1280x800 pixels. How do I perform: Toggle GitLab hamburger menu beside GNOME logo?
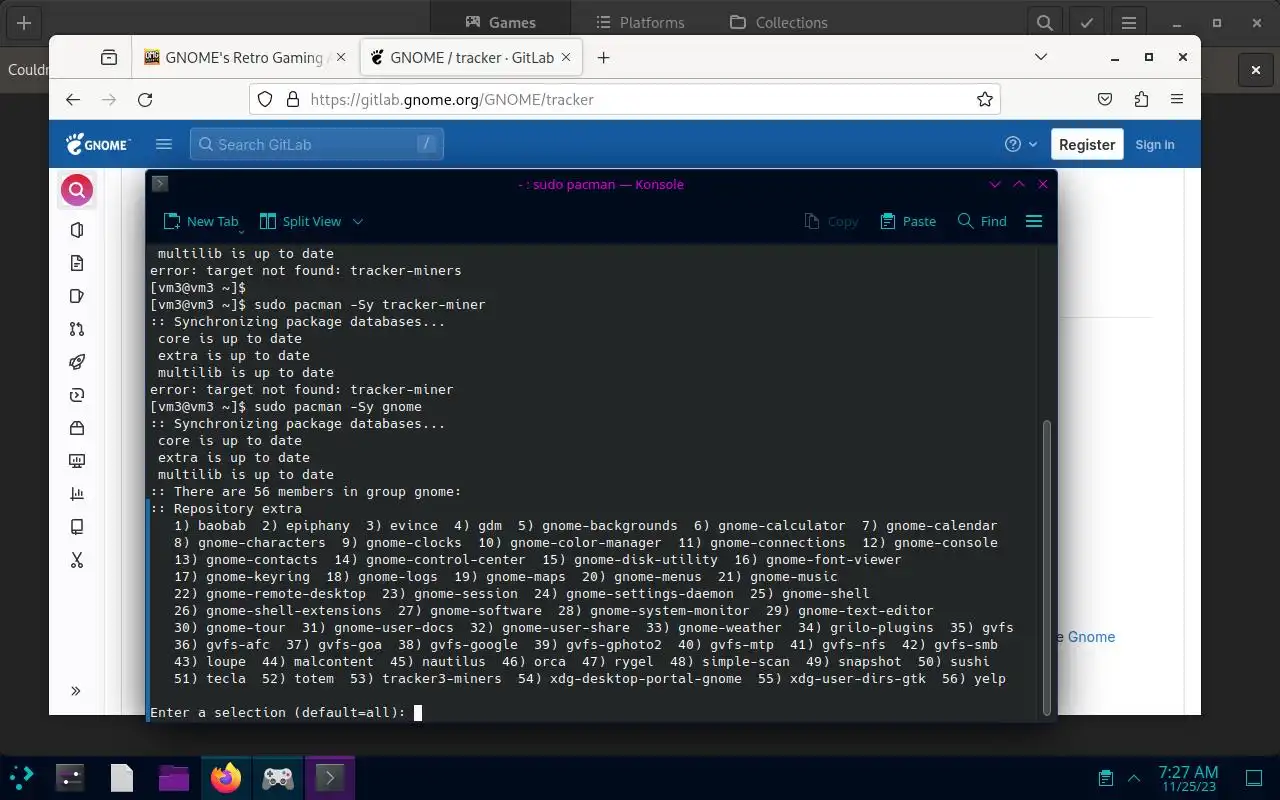click(x=164, y=144)
